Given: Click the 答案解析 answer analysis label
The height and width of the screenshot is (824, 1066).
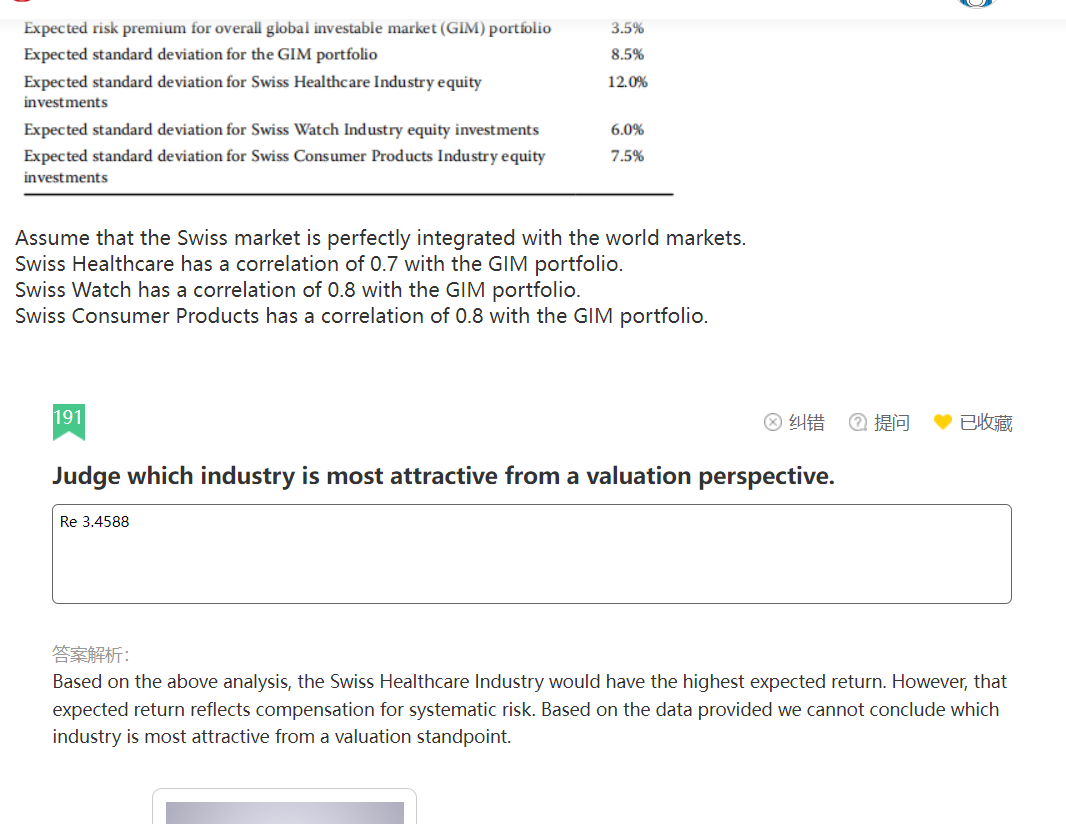Looking at the screenshot, I should pos(90,654).
